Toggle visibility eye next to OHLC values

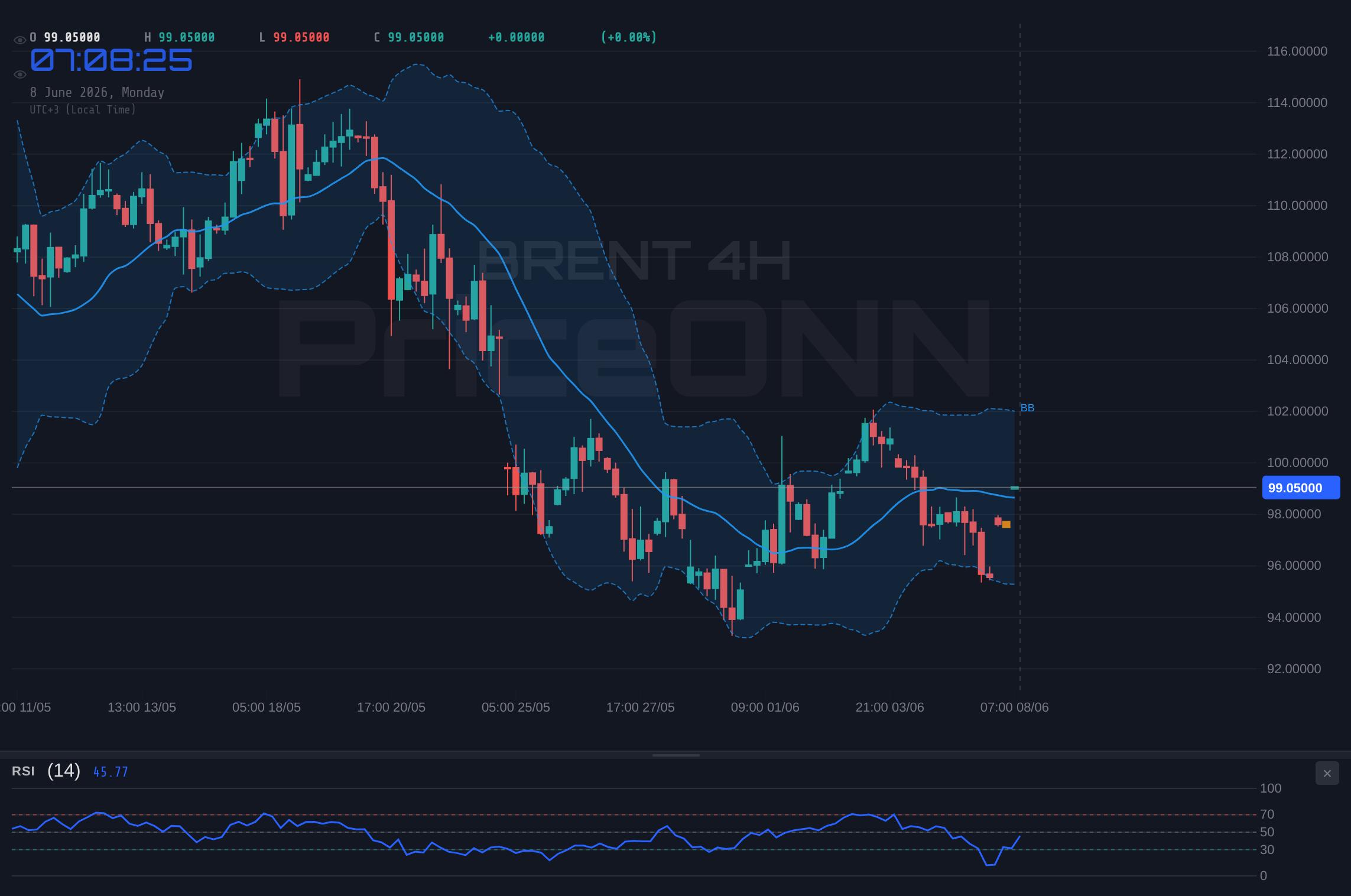pyautogui.click(x=20, y=40)
